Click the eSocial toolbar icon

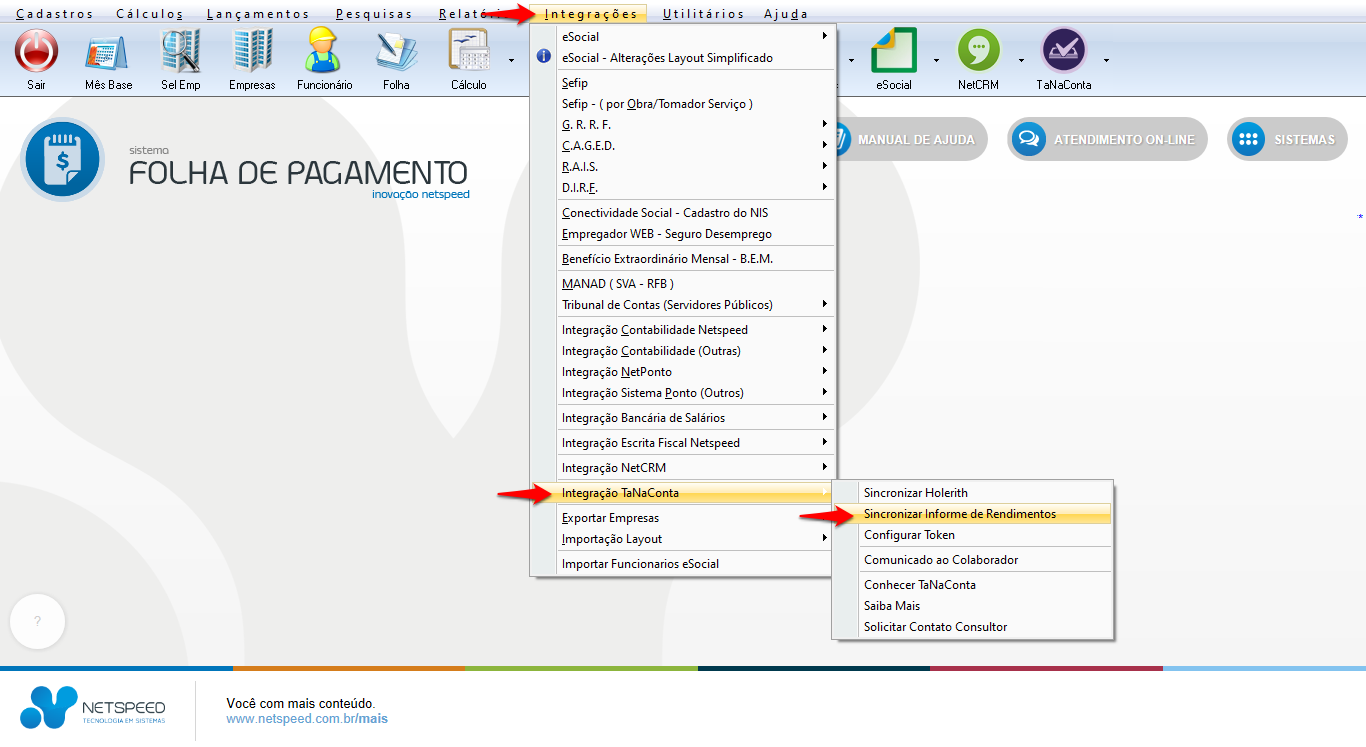click(x=894, y=51)
